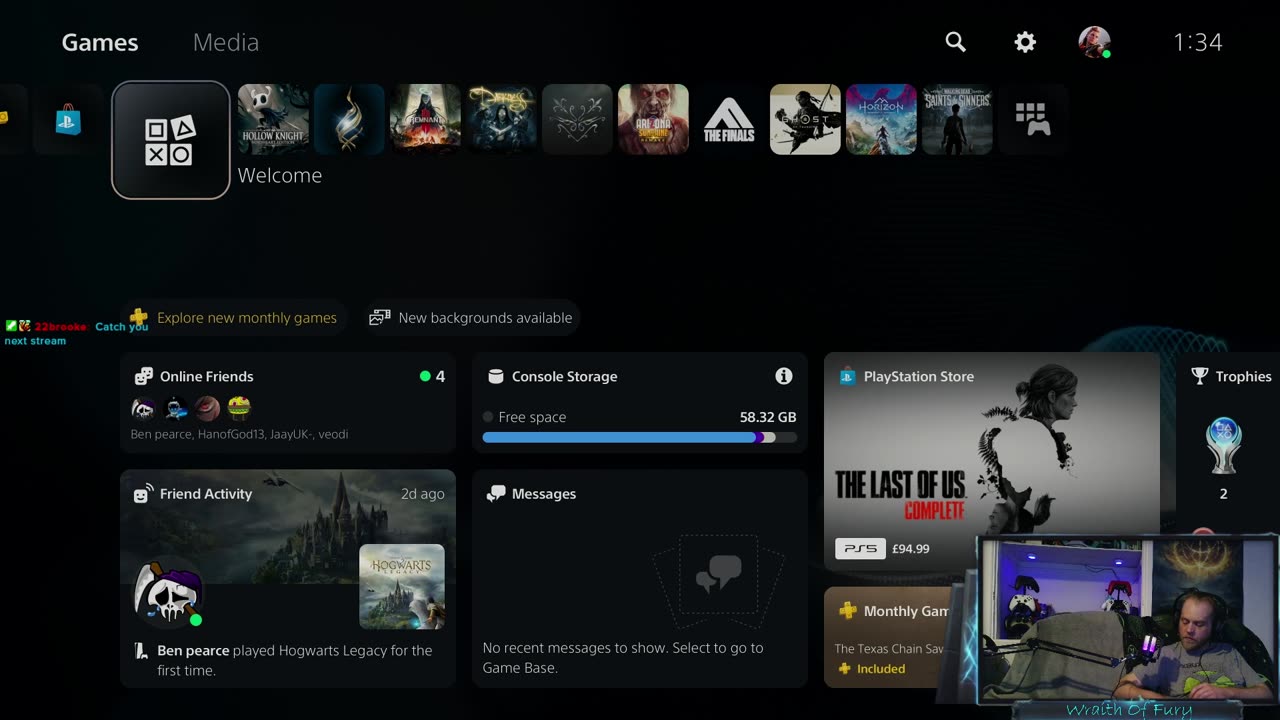
Task: Click the Friend Activity smiley icon
Action: [143, 493]
